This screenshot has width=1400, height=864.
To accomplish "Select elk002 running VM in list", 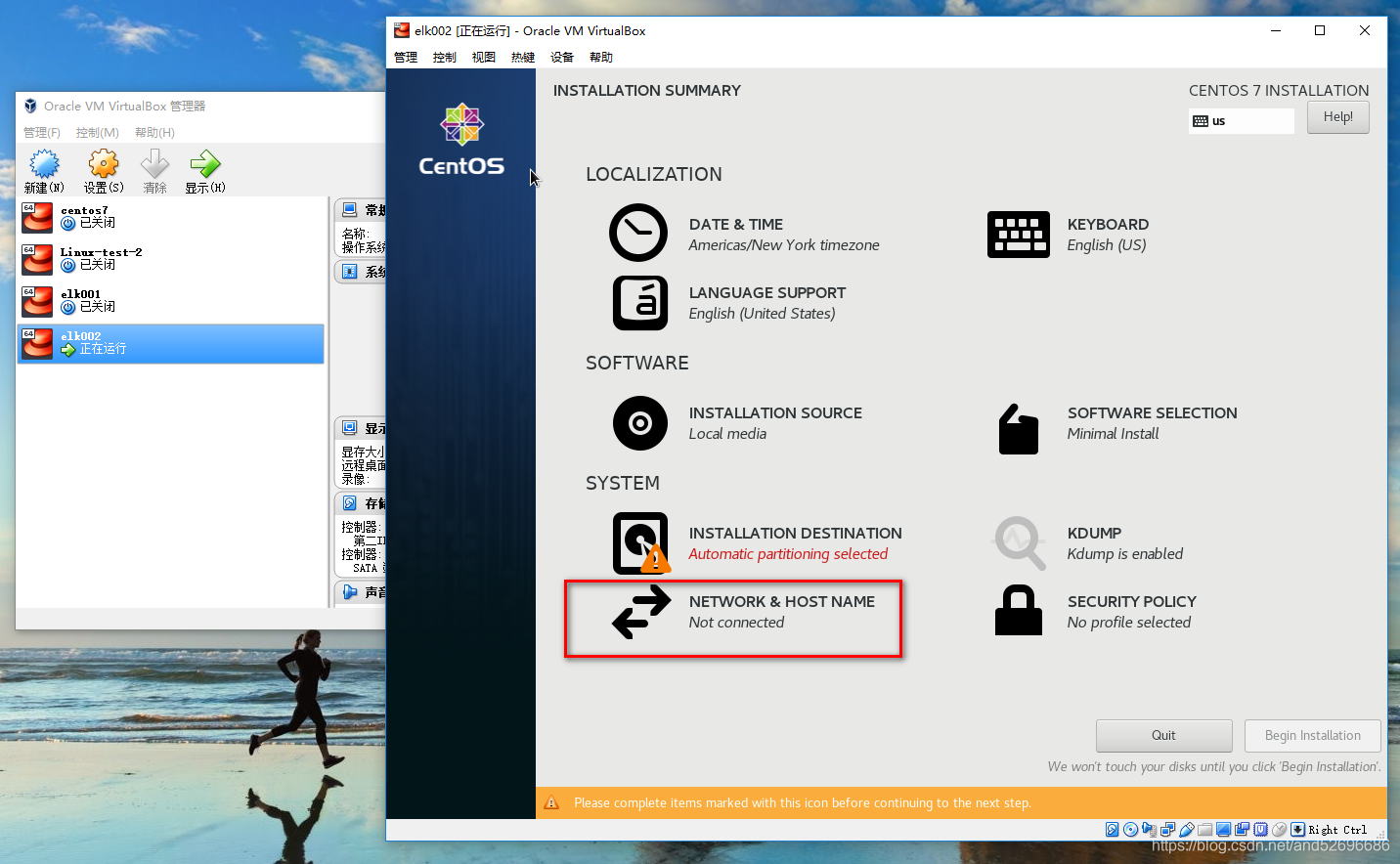I will click(171, 344).
